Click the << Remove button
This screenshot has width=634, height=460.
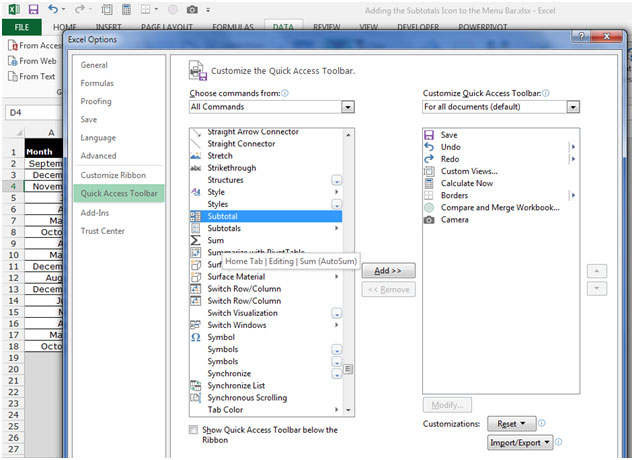click(388, 289)
